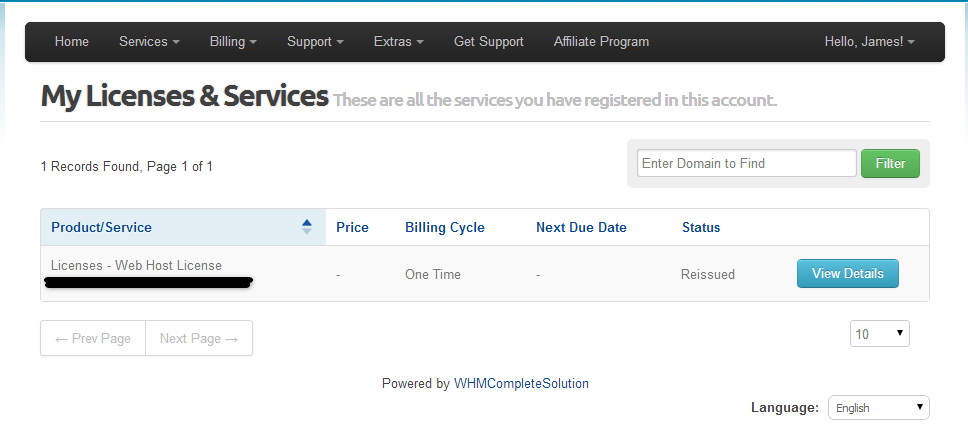Click the Prev Page button
This screenshot has height=437, width=968.
click(x=93, y=338)
